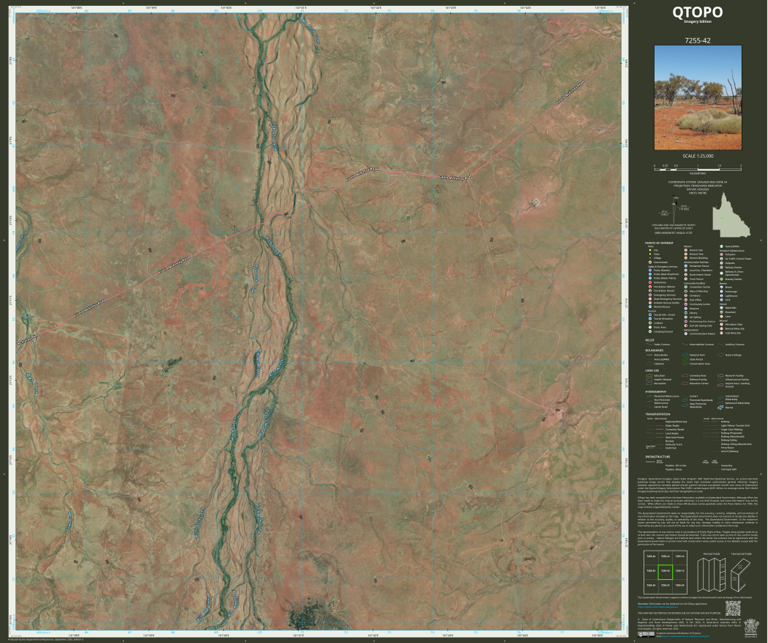
Task: Click the Post Office legend icon
Action: click(686, 300)
